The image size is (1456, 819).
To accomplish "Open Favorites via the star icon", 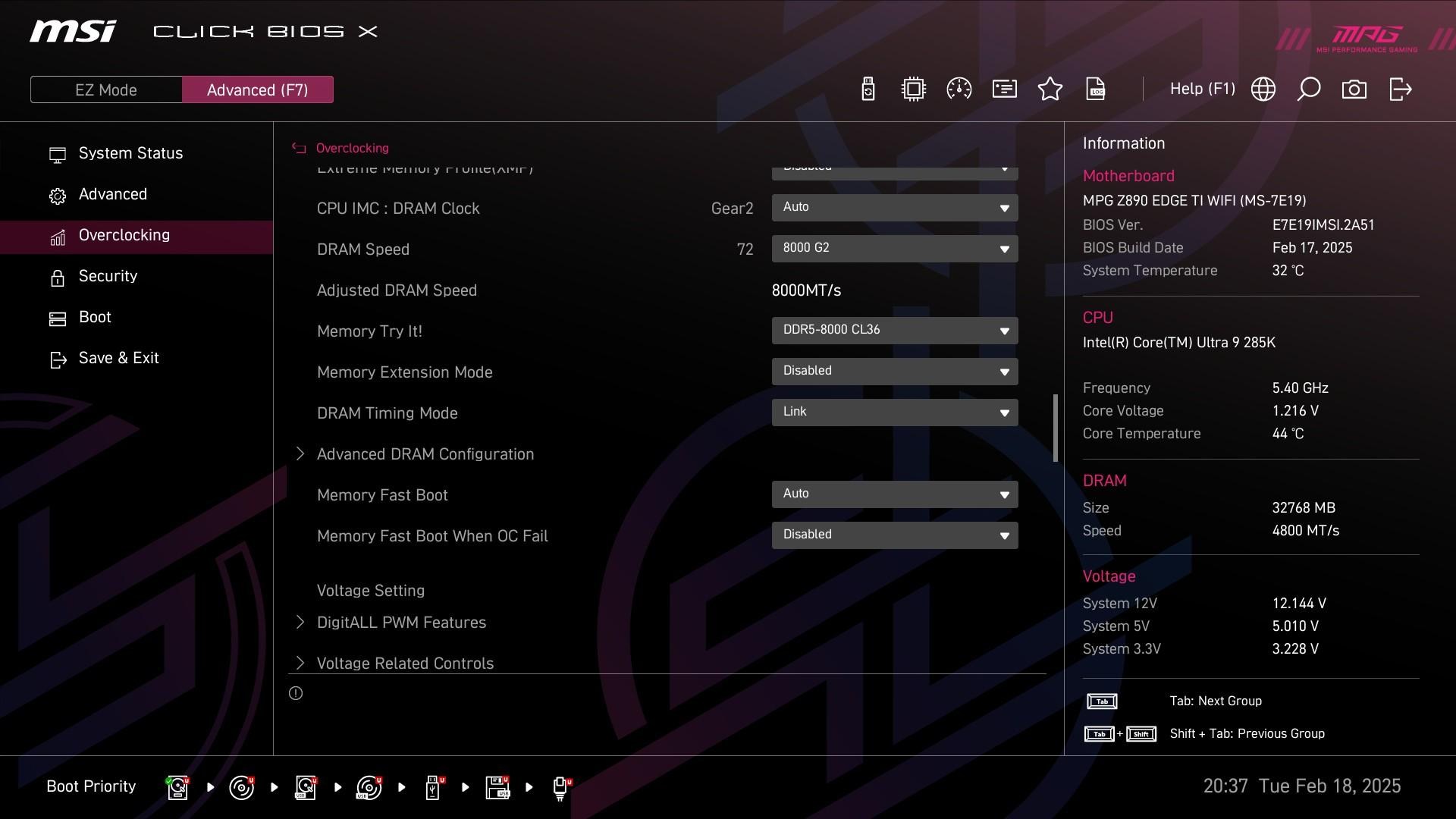I will (x=1050, y=89).
